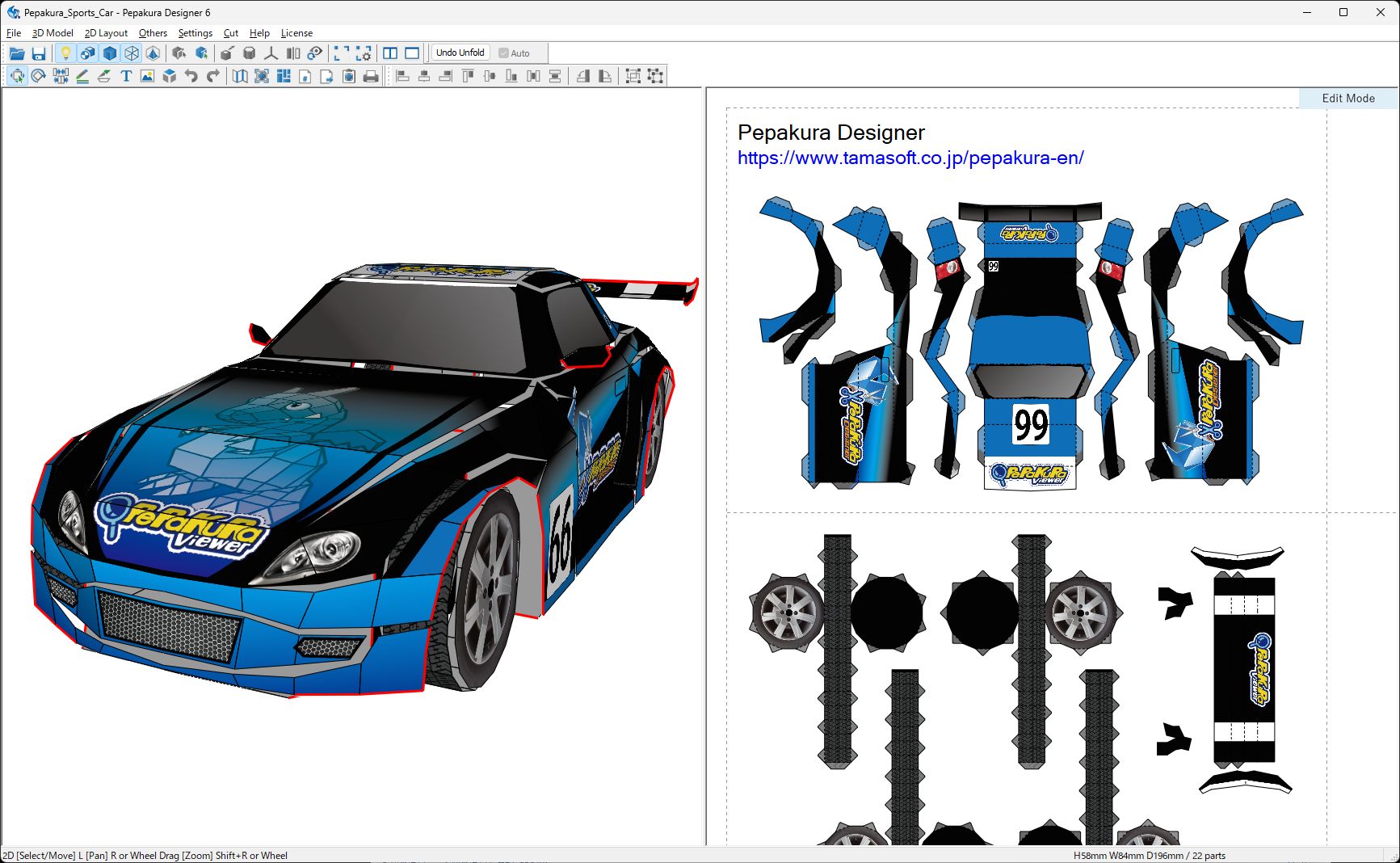The image size is (1400, 863).
Task: Select the Text input T tool
Action: [x=126, y=76]
